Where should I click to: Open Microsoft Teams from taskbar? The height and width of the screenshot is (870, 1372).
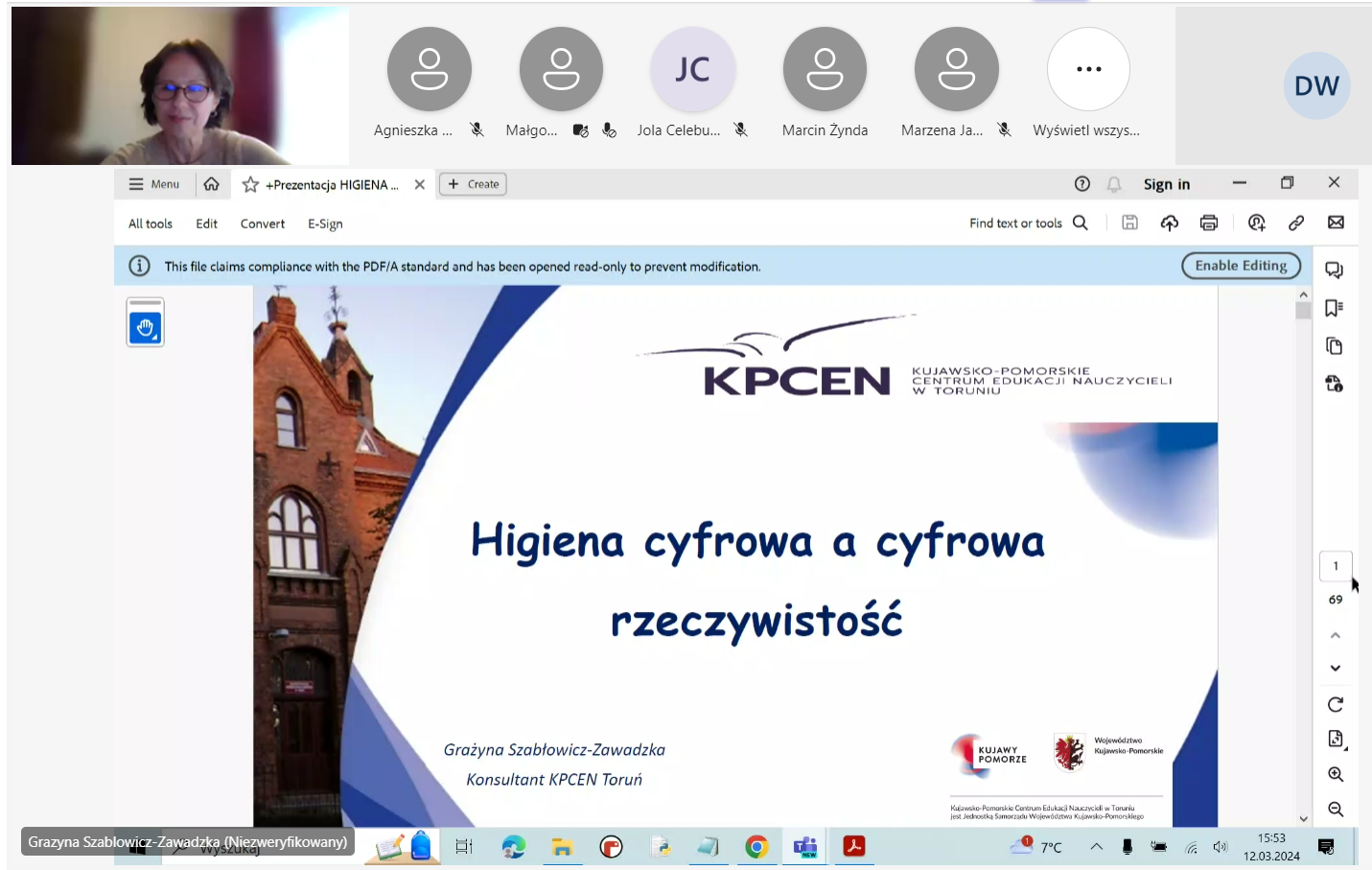coord(805,847)
